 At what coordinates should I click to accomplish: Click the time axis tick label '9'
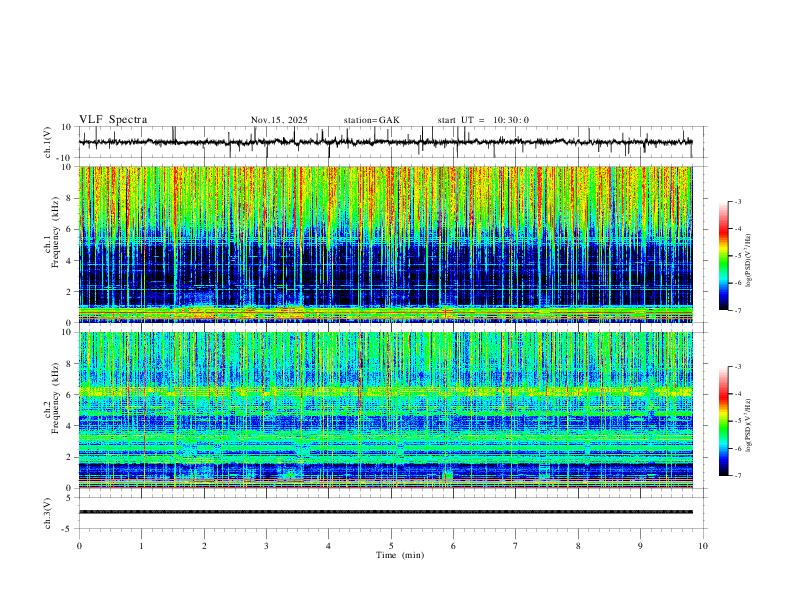[x=640, y=546]
